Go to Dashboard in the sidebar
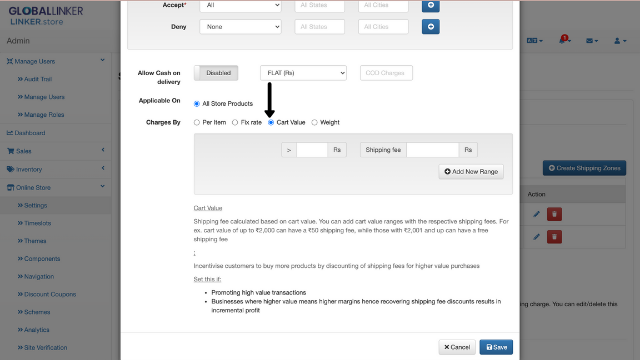This screenshot has height=360, width=640. (x=26, y=133)
